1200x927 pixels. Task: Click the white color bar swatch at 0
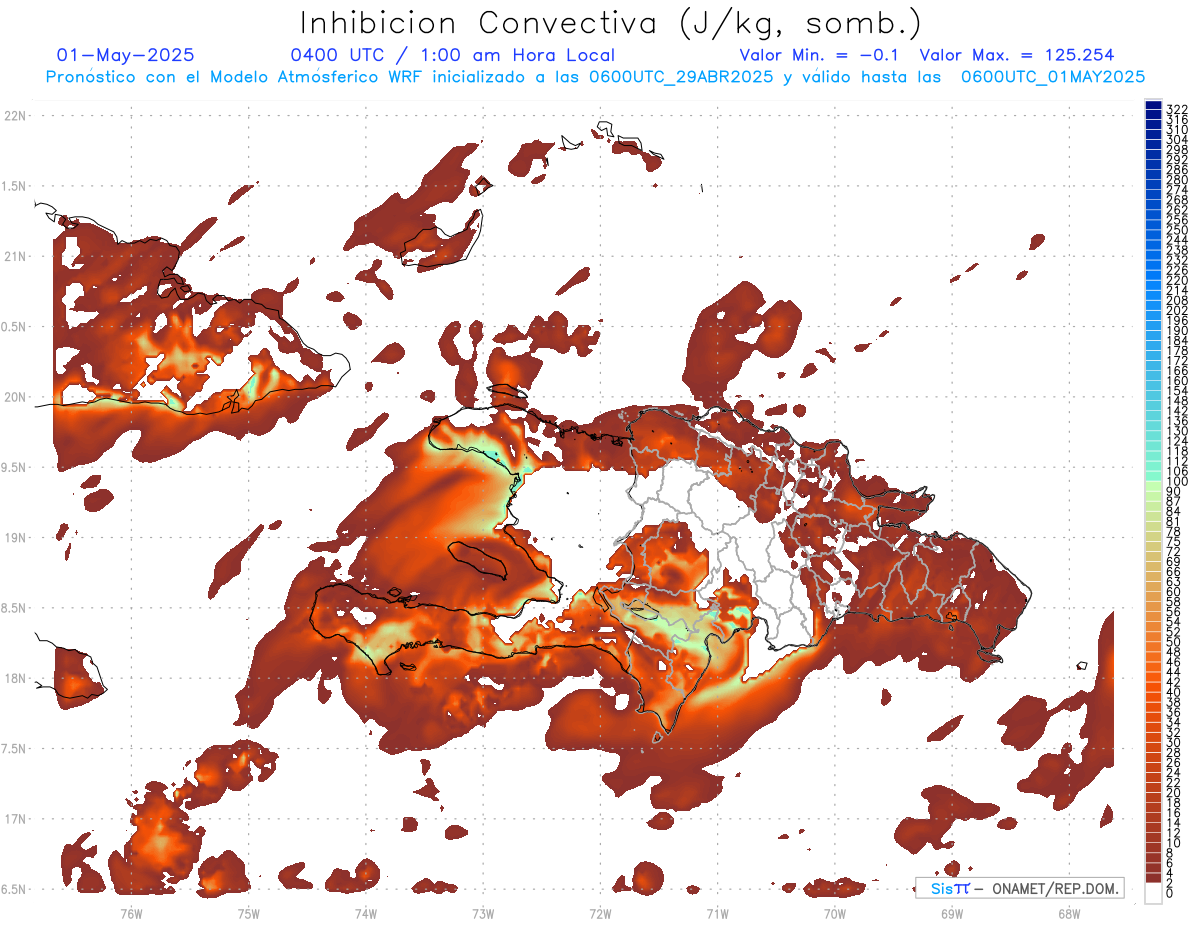point(1153,893)
